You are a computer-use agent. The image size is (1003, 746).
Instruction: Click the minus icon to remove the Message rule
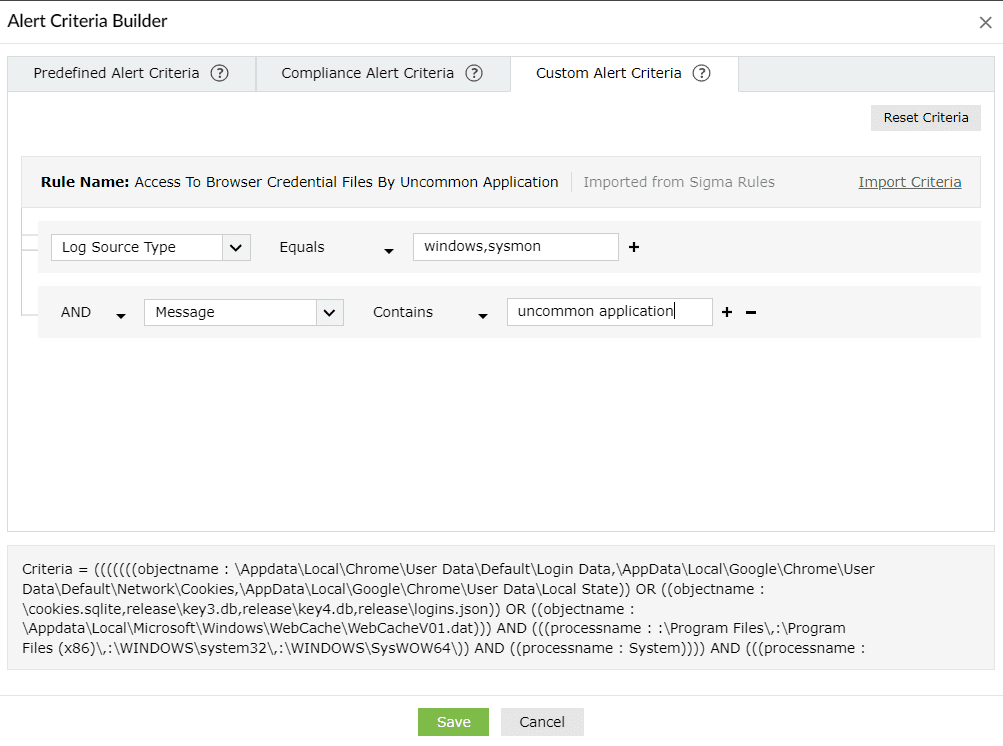point(750,312)
